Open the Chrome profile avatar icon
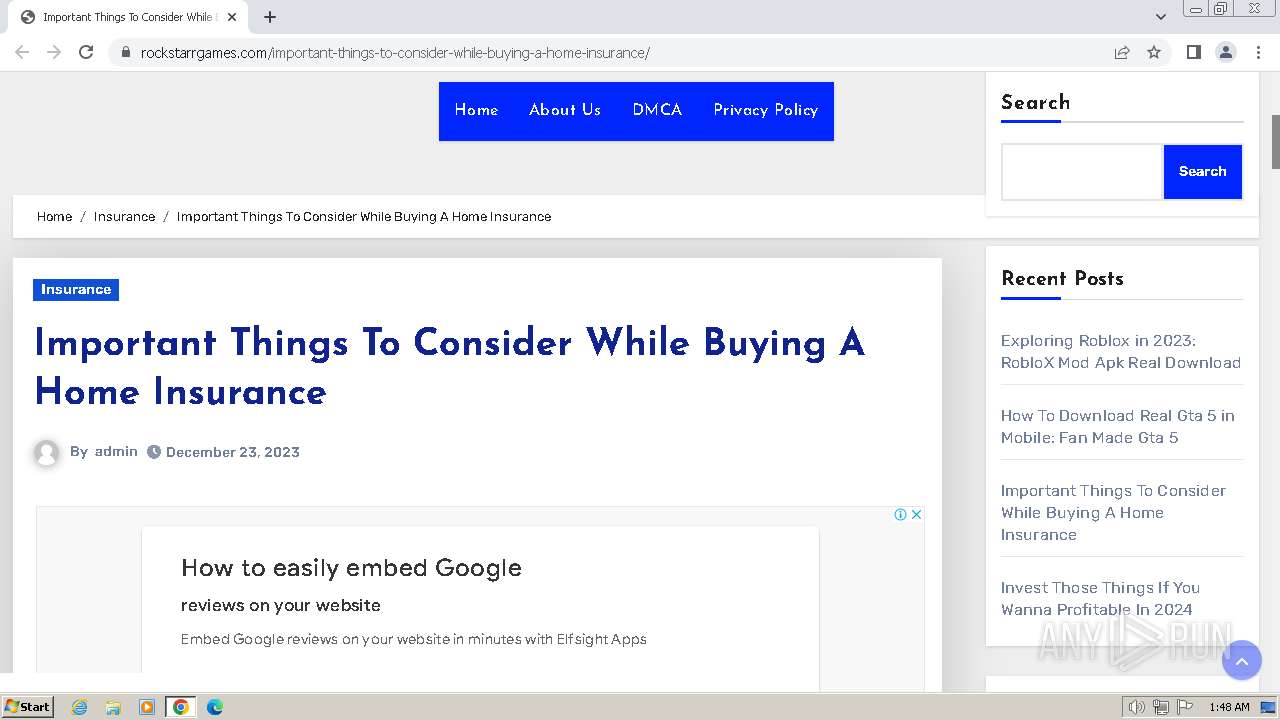The height and width of the screenshot is (720, 1280). tap(1225, 52)
